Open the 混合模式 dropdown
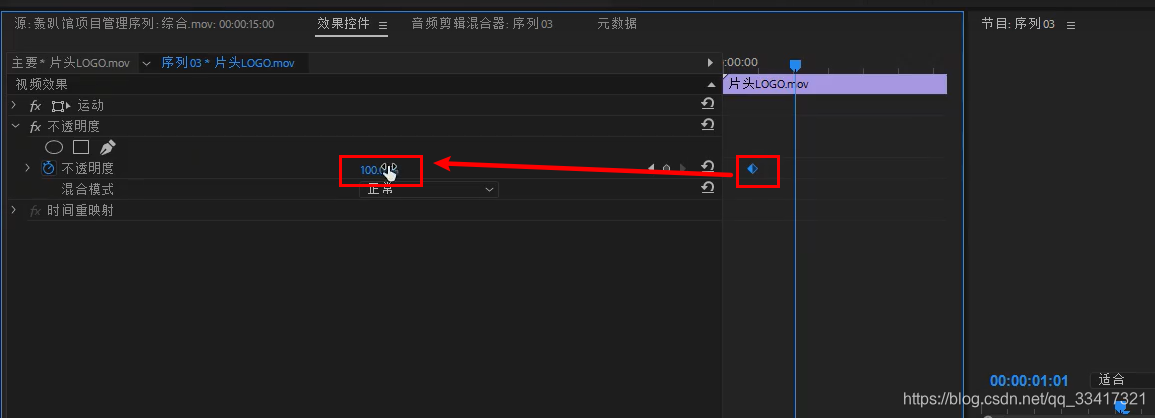 tap(429, 189)
